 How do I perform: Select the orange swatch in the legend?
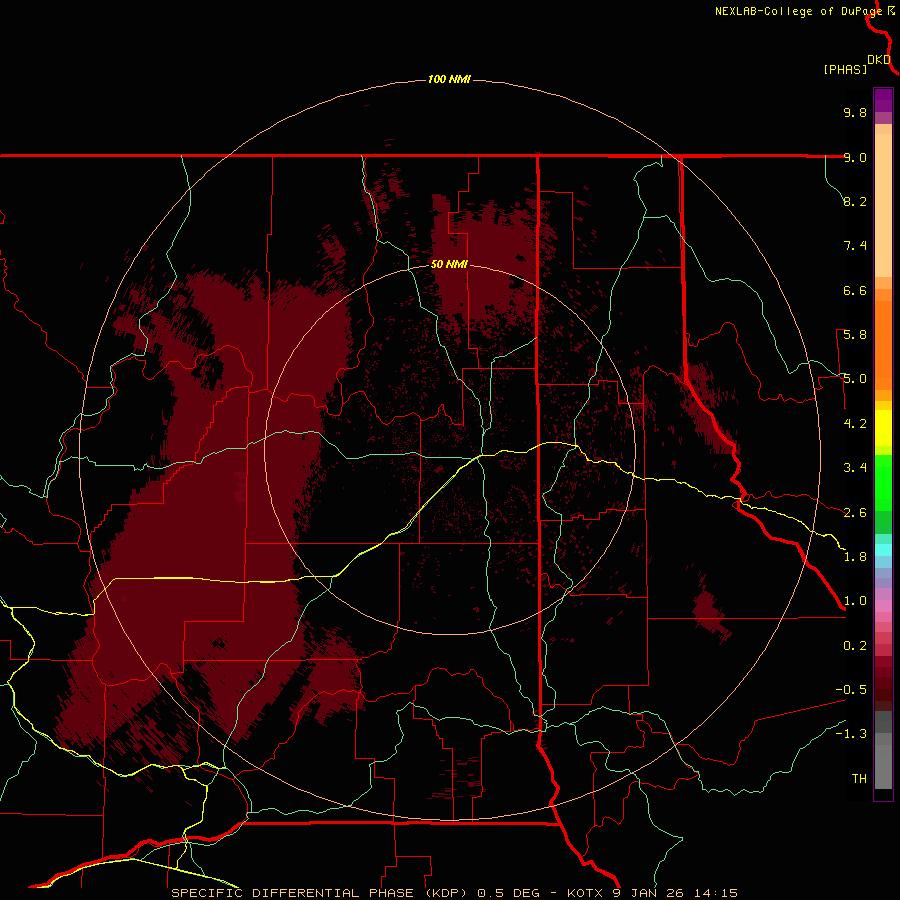coord(883,345)
